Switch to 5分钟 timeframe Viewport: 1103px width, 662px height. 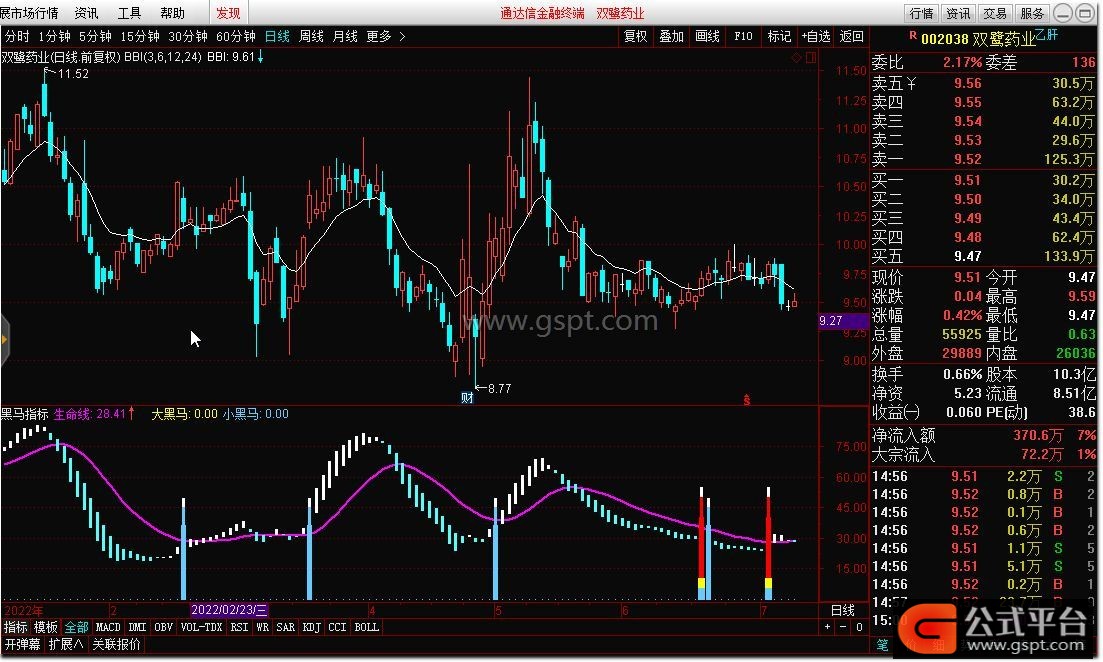(x=95, y=36)
